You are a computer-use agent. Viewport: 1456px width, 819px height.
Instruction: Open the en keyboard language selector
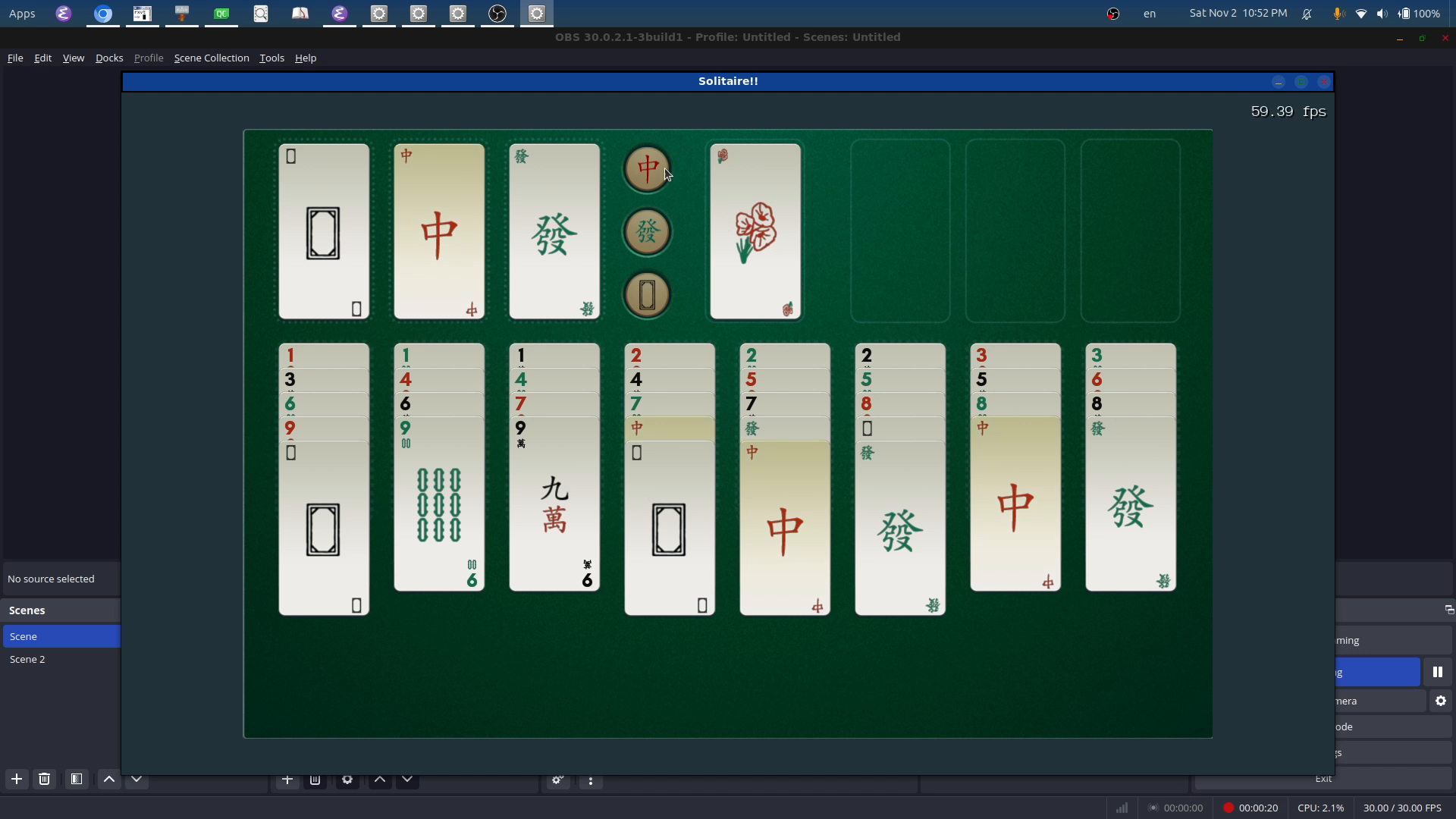pos(1150,14)
